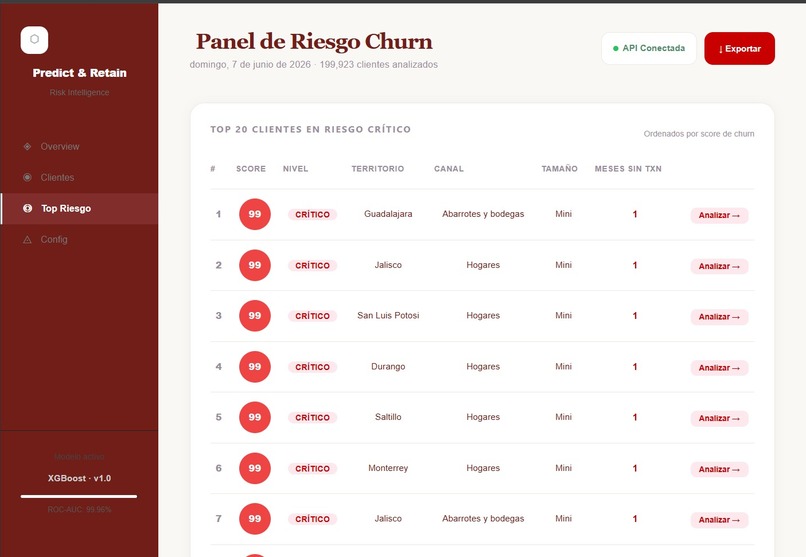Viewport: 806px width, 557px height.
Task: Click rank number 3 in the table
Action: [218, 315]
